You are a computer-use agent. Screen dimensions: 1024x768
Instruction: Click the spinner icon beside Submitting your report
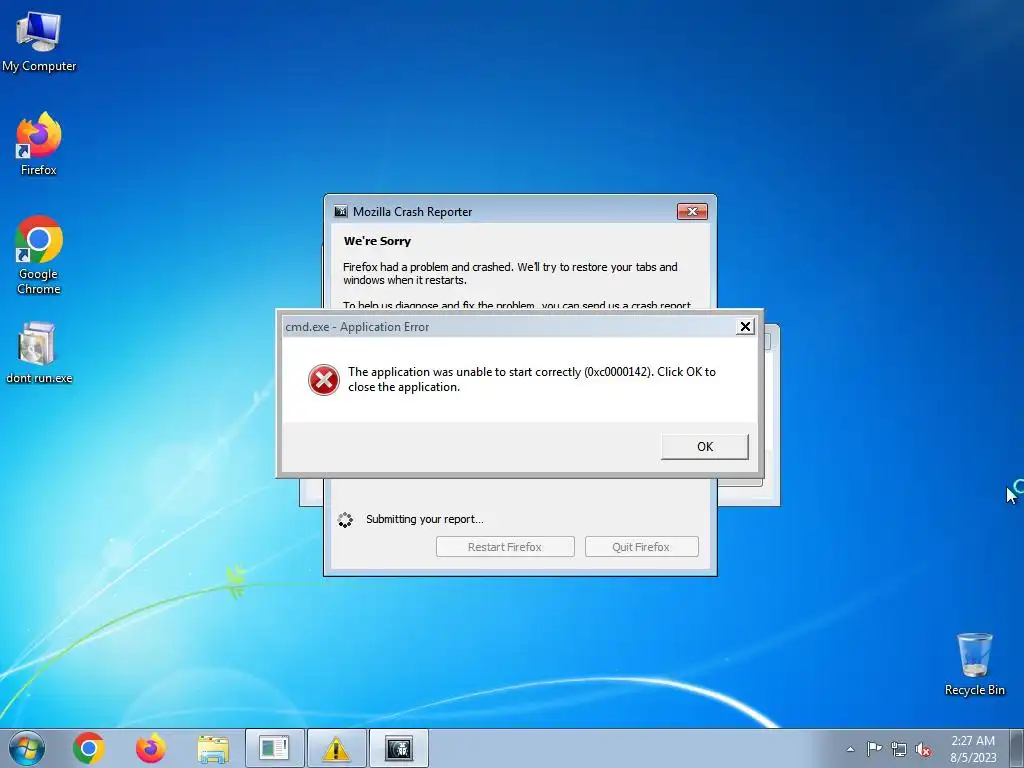(345, 520)
